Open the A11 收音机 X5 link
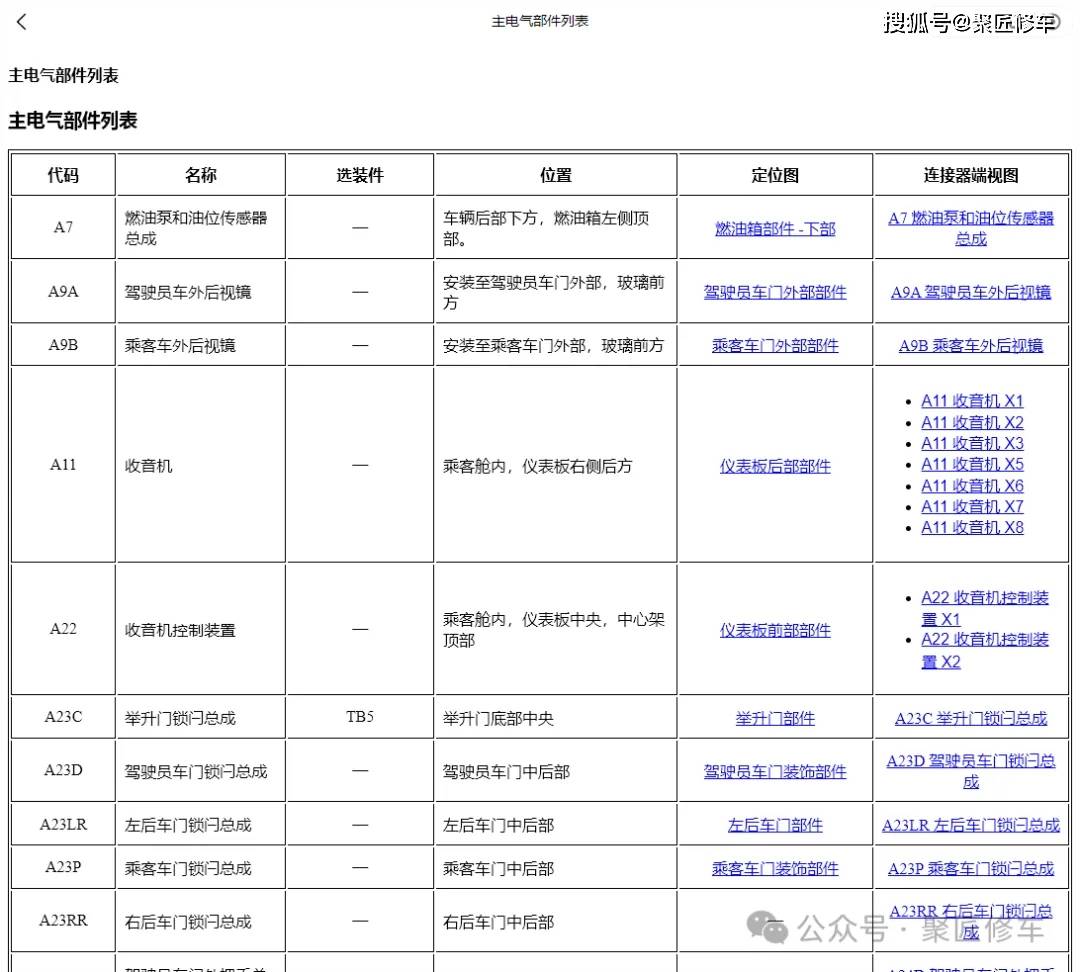Screen dimensions: 1080x972 point(972,464)
